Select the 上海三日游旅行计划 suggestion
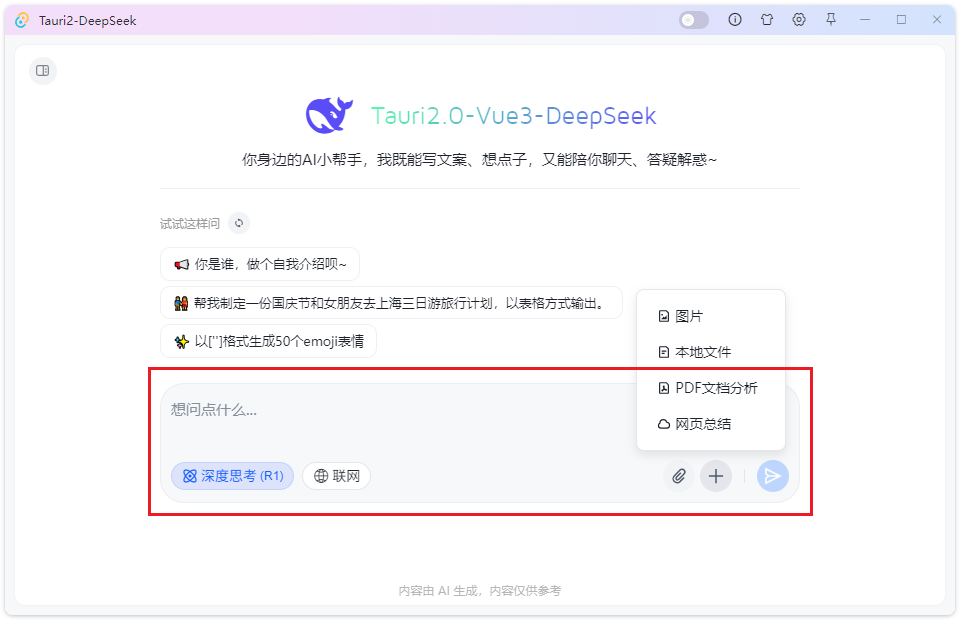 (391, 303)
